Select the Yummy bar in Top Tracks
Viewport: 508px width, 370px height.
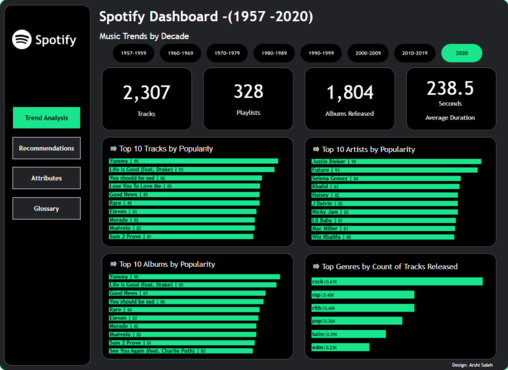tap(193, 161)
